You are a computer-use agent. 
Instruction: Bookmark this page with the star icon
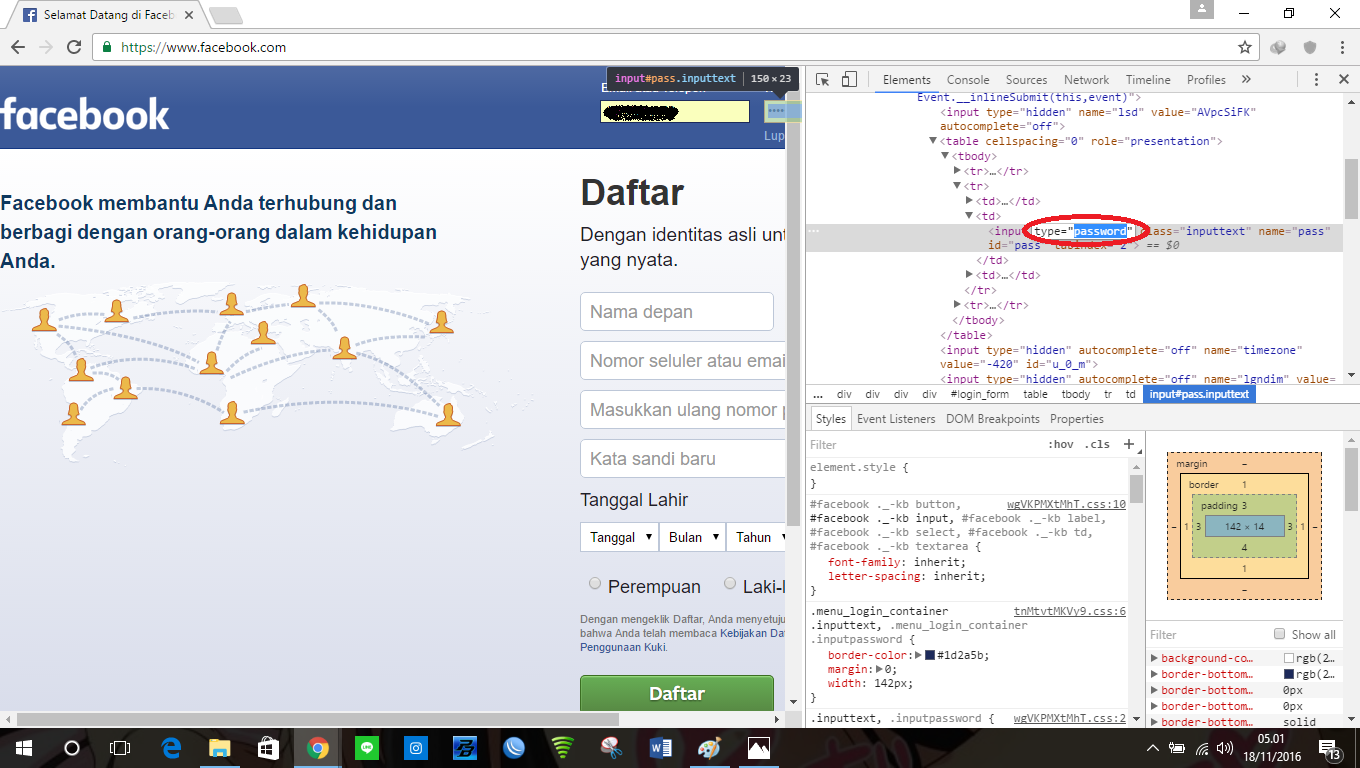pyautogui.click(x=1245, y=47)
